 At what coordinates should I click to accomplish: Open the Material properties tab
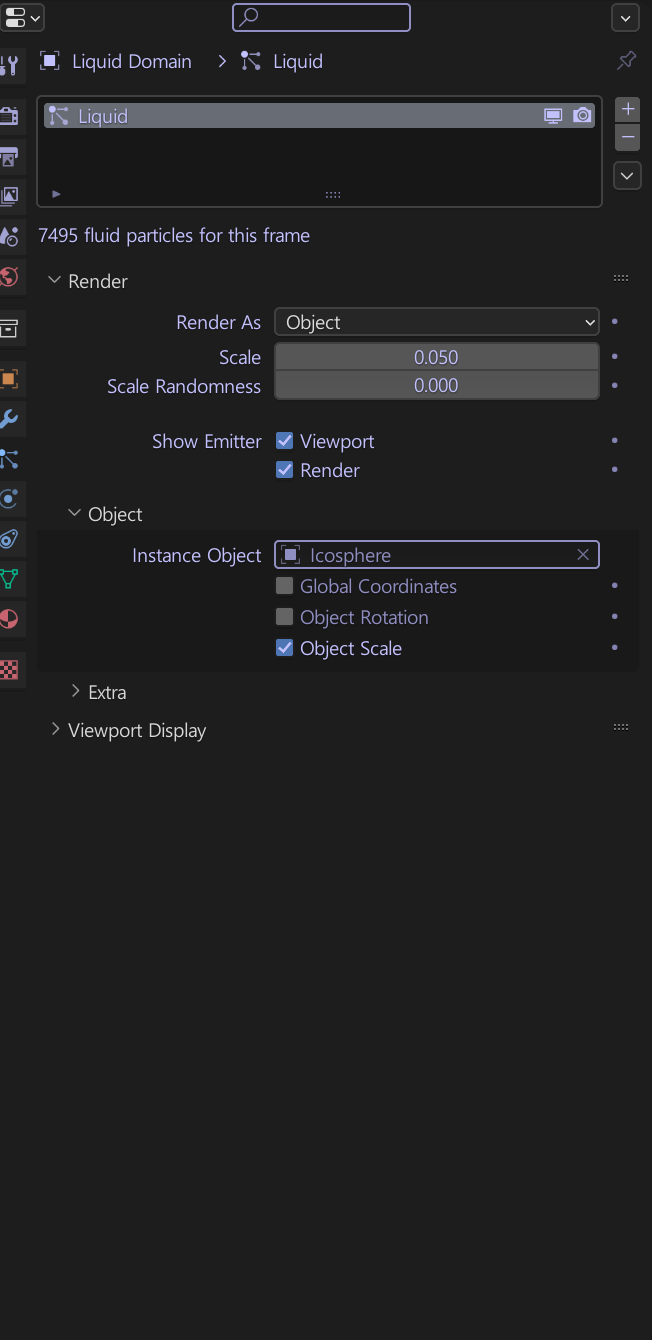[9, 619]
